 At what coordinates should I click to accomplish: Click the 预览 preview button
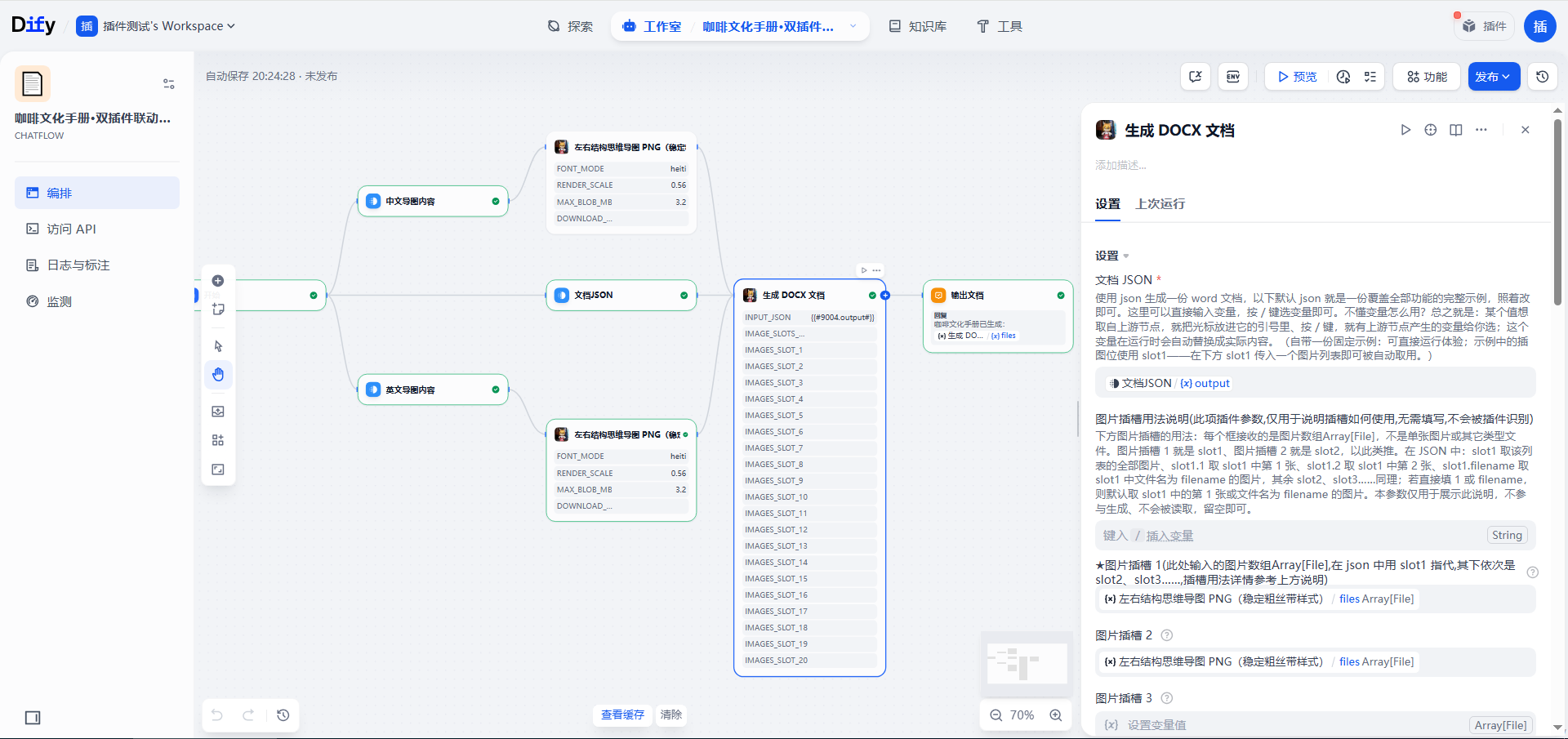pos(1297,77)
